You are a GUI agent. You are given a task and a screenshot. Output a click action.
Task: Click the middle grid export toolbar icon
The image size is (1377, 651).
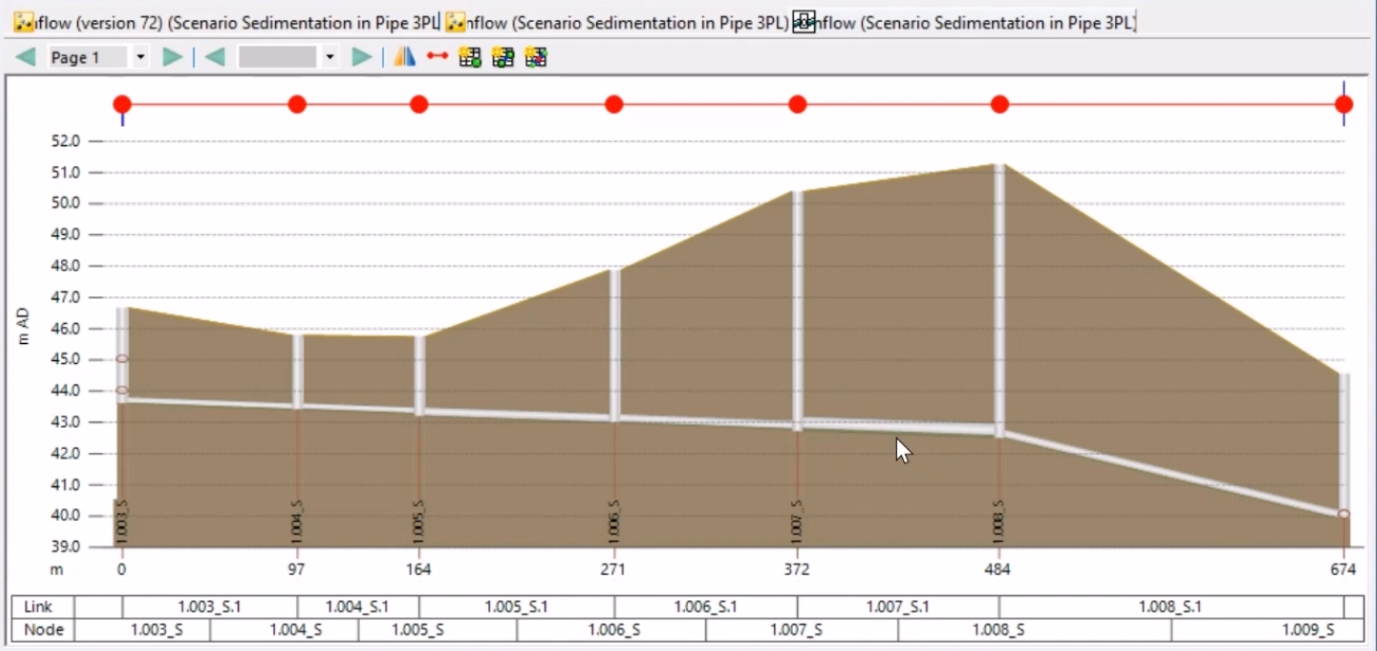503,57
